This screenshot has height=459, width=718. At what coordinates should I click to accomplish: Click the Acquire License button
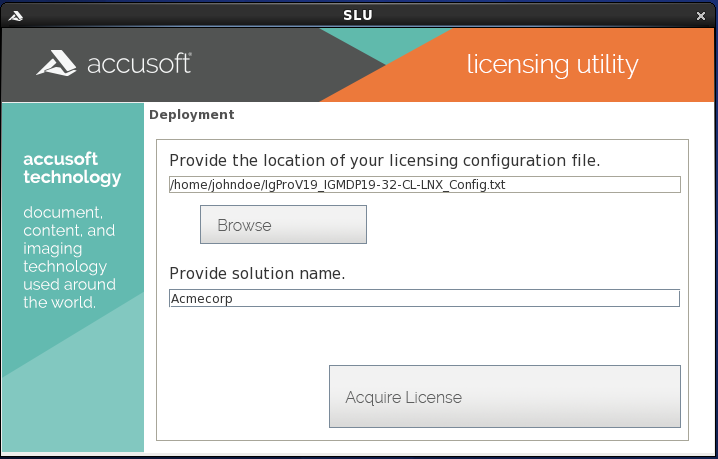click(x=504, y=397)
